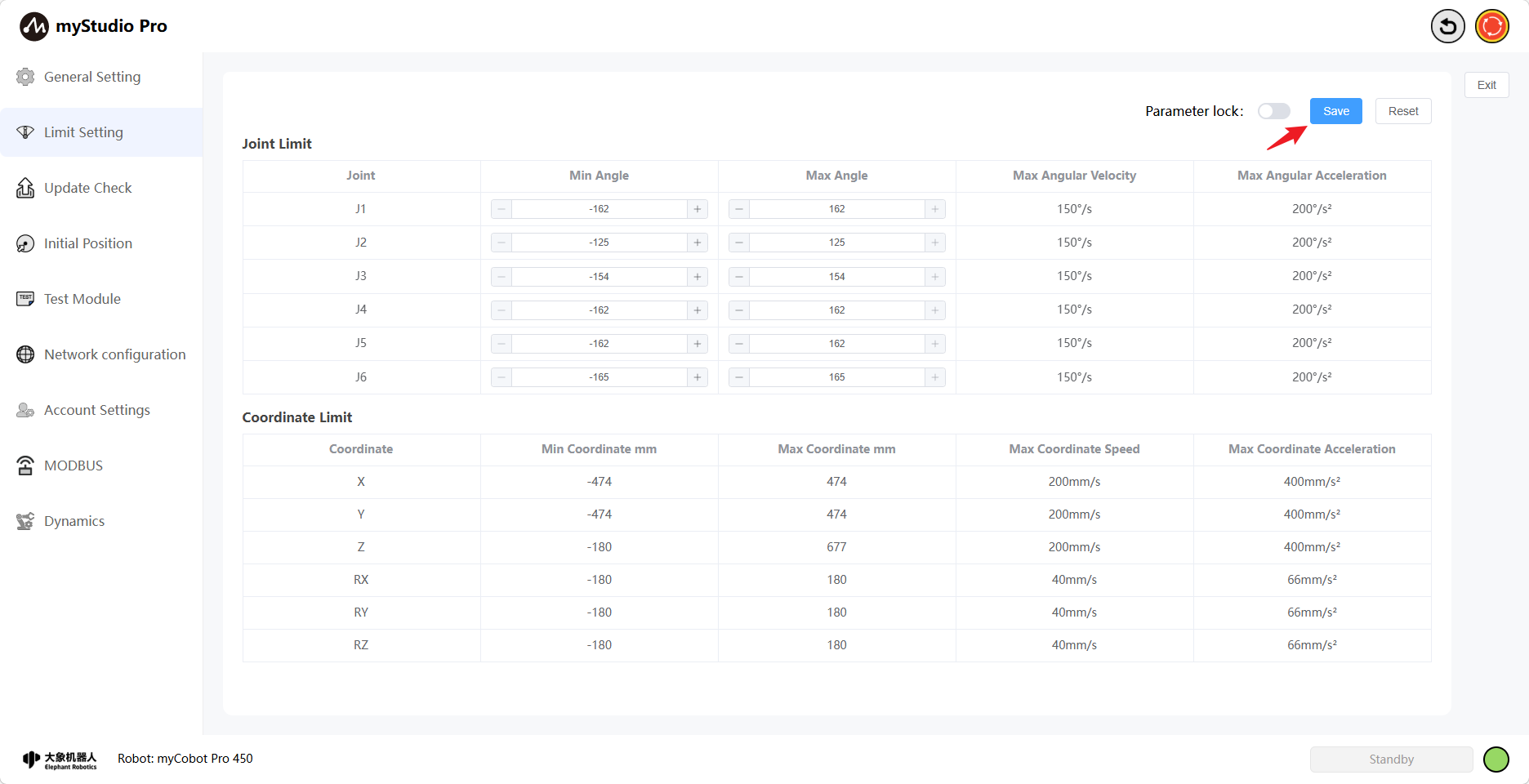Viewport: 1529px width, 784px height.
Task: Click the General Setting gear icon
Action: (x=25, y=77)
